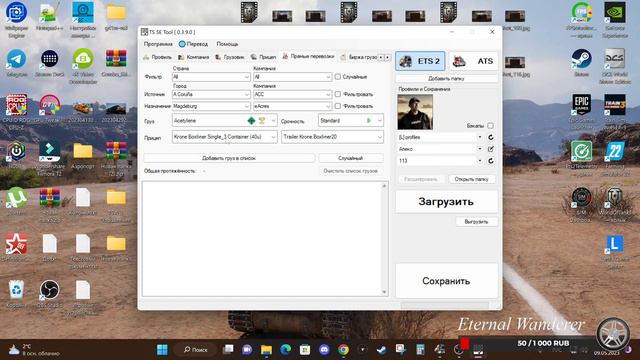Click taskbar search box Поиск

pyautogui.click(x=196, y=350)
